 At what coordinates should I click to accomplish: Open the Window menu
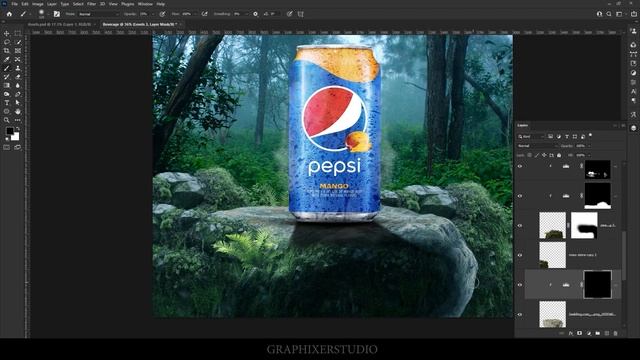[x=145, y=4]
